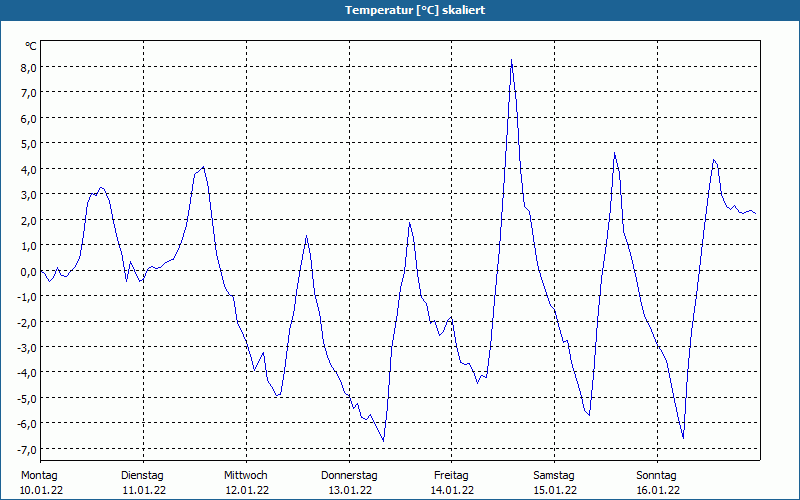Viewport: 800px width, 500px height.
Task: Select the -3,0 y-axis label
Action: 27,348
